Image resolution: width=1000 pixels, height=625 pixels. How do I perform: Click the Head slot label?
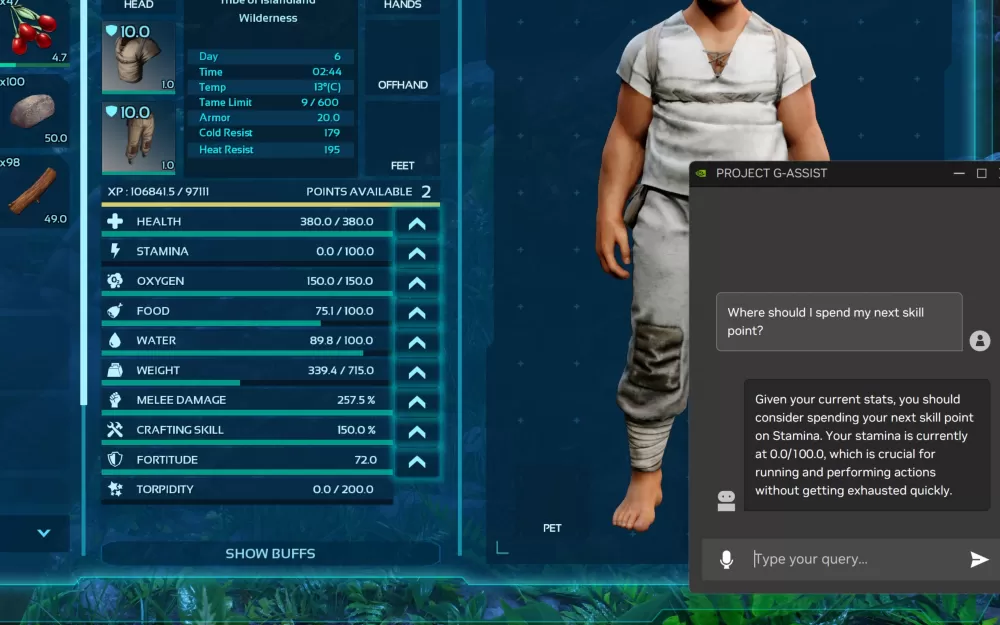(138, 5)
